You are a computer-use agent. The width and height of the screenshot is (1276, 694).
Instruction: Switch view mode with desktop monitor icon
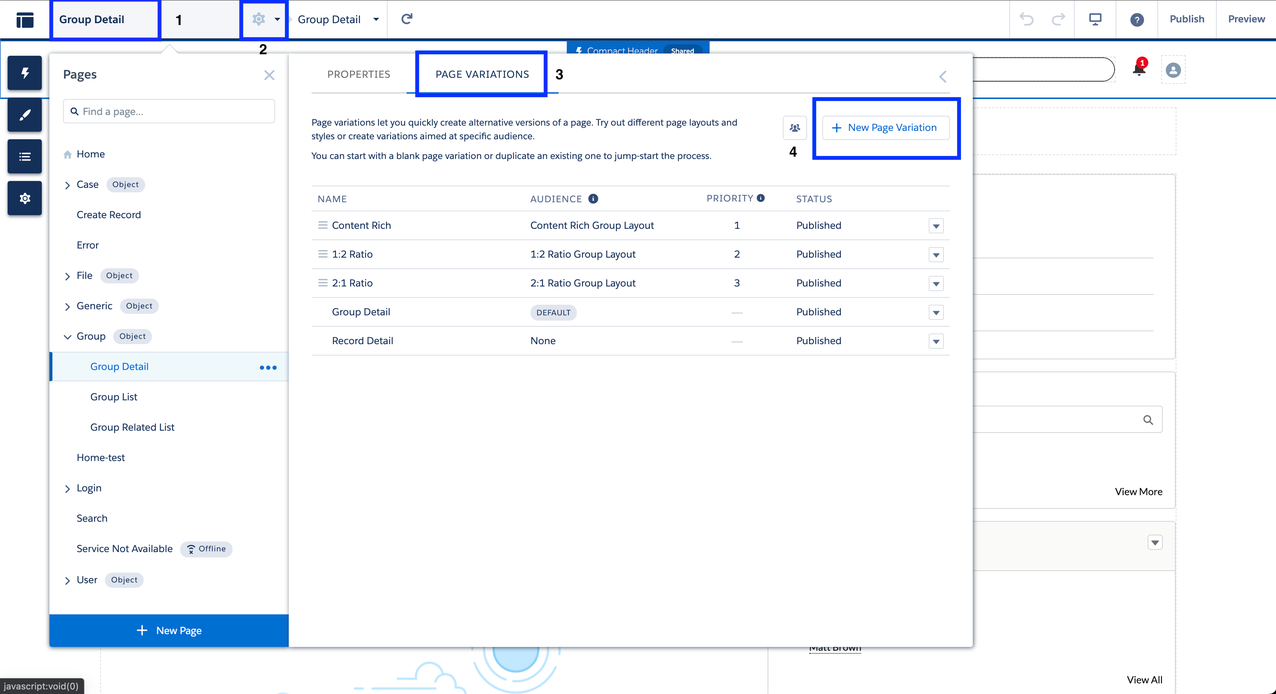[1095, 19]
